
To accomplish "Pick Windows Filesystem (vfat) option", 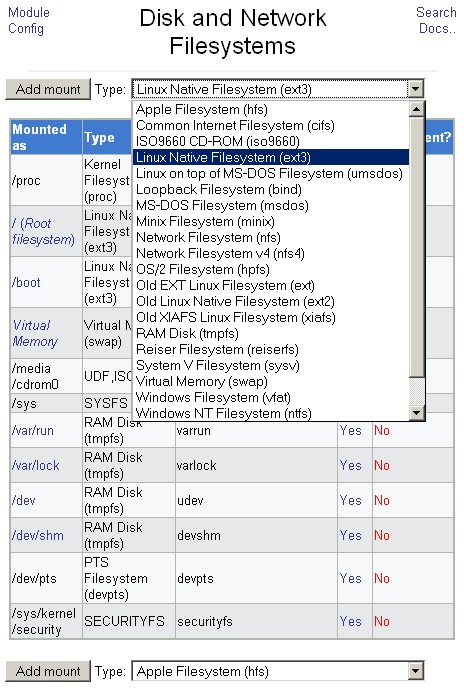I will [271, 398].
